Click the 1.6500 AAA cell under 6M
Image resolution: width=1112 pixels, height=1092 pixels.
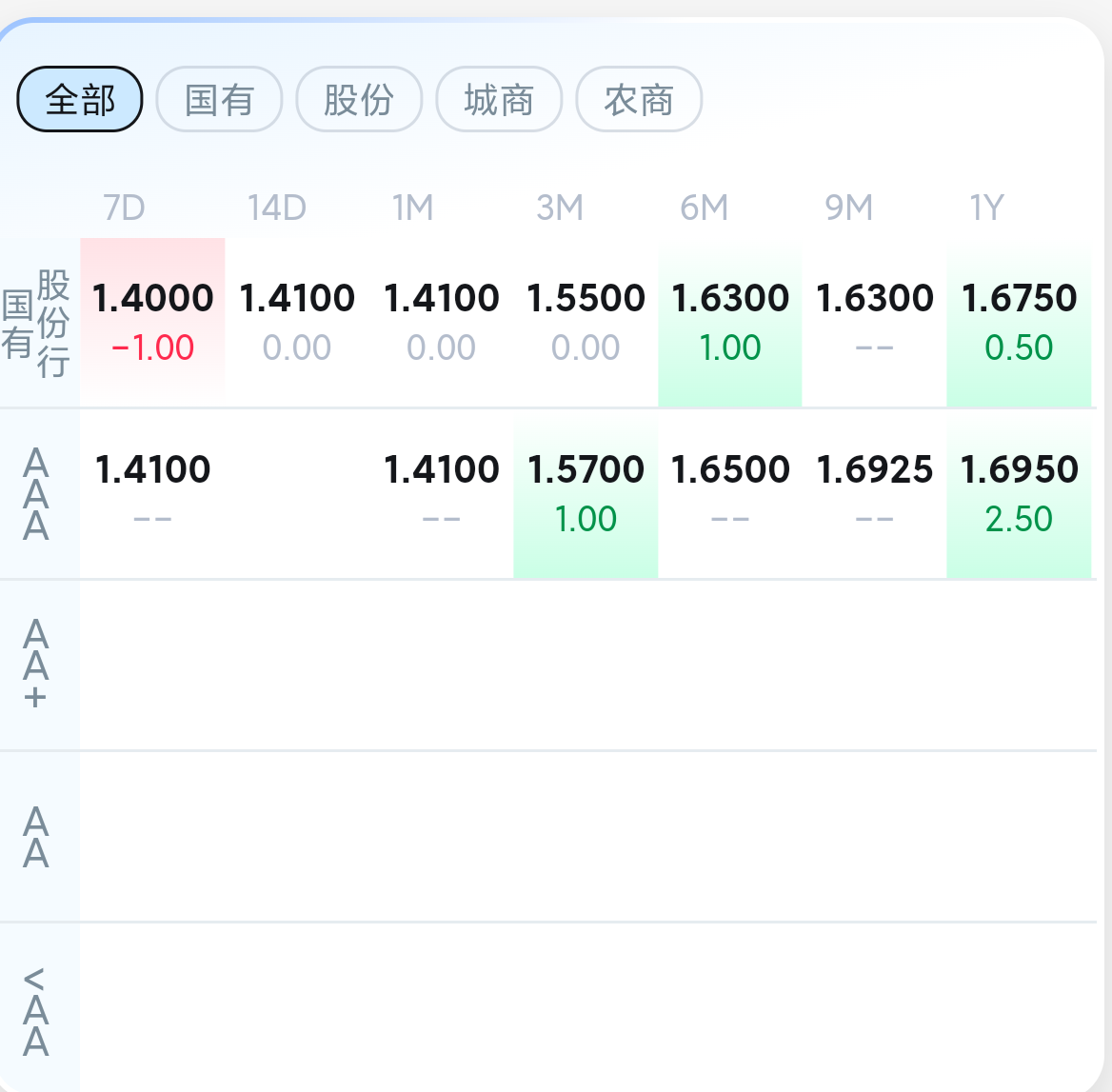(730, 493)
